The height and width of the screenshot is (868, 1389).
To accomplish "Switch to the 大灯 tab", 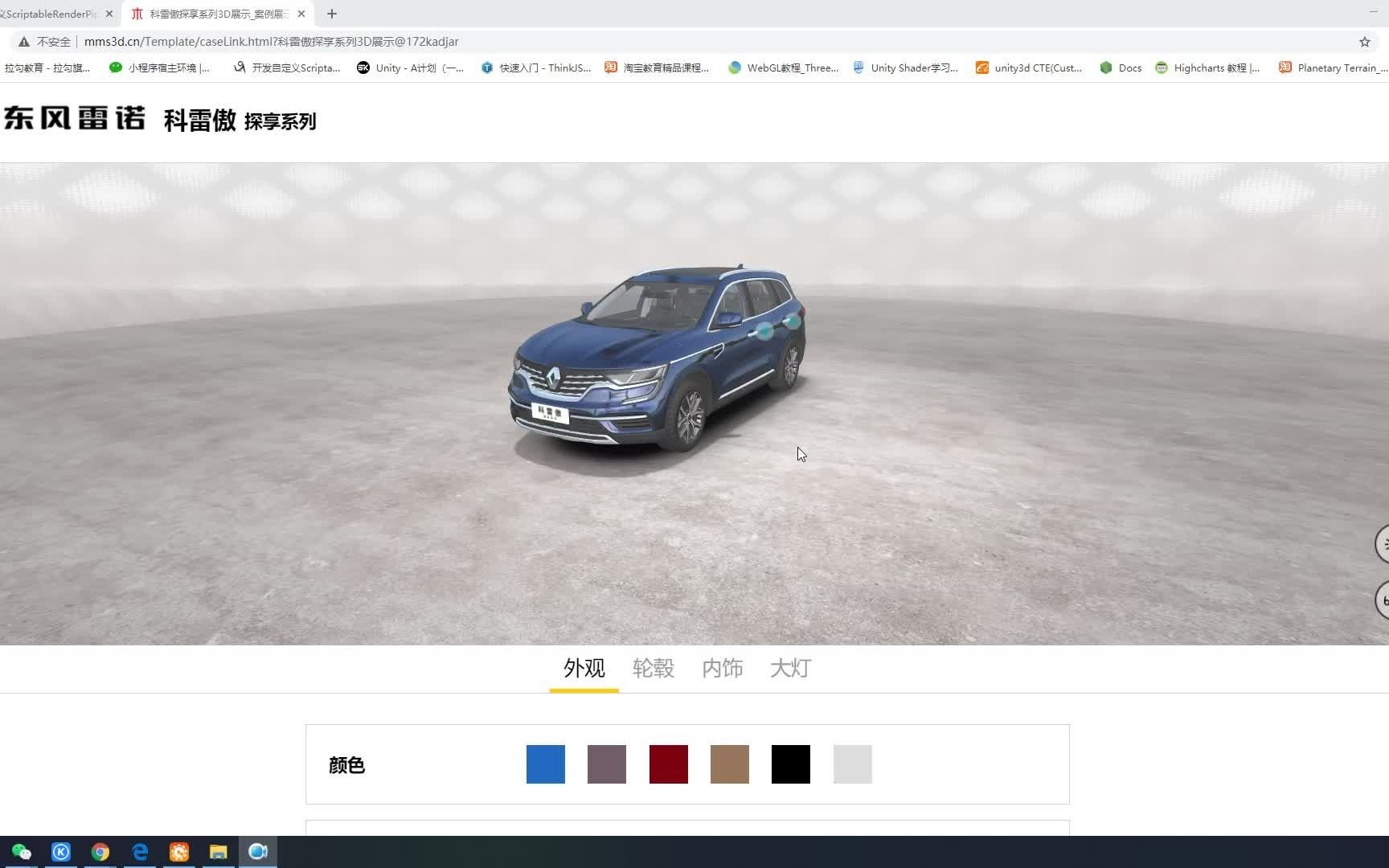I will [x=790, y=668].
